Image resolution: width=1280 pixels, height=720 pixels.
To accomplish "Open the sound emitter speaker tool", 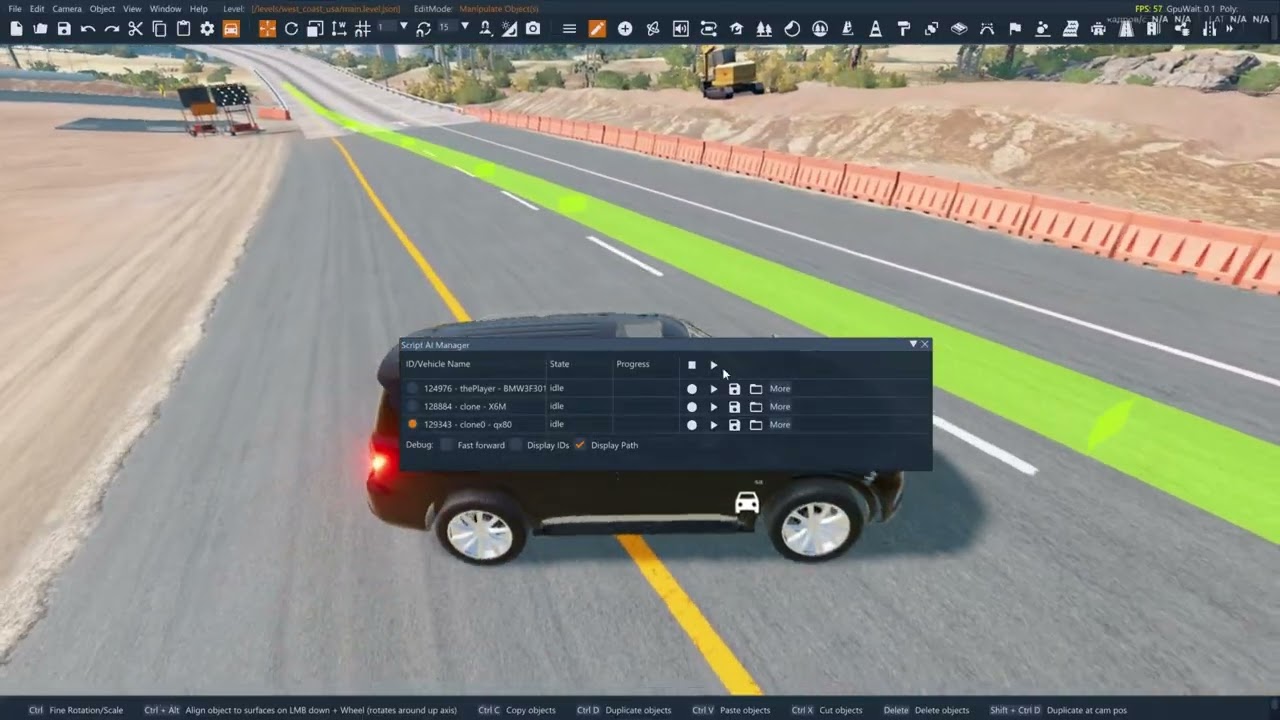I will 681,29.
